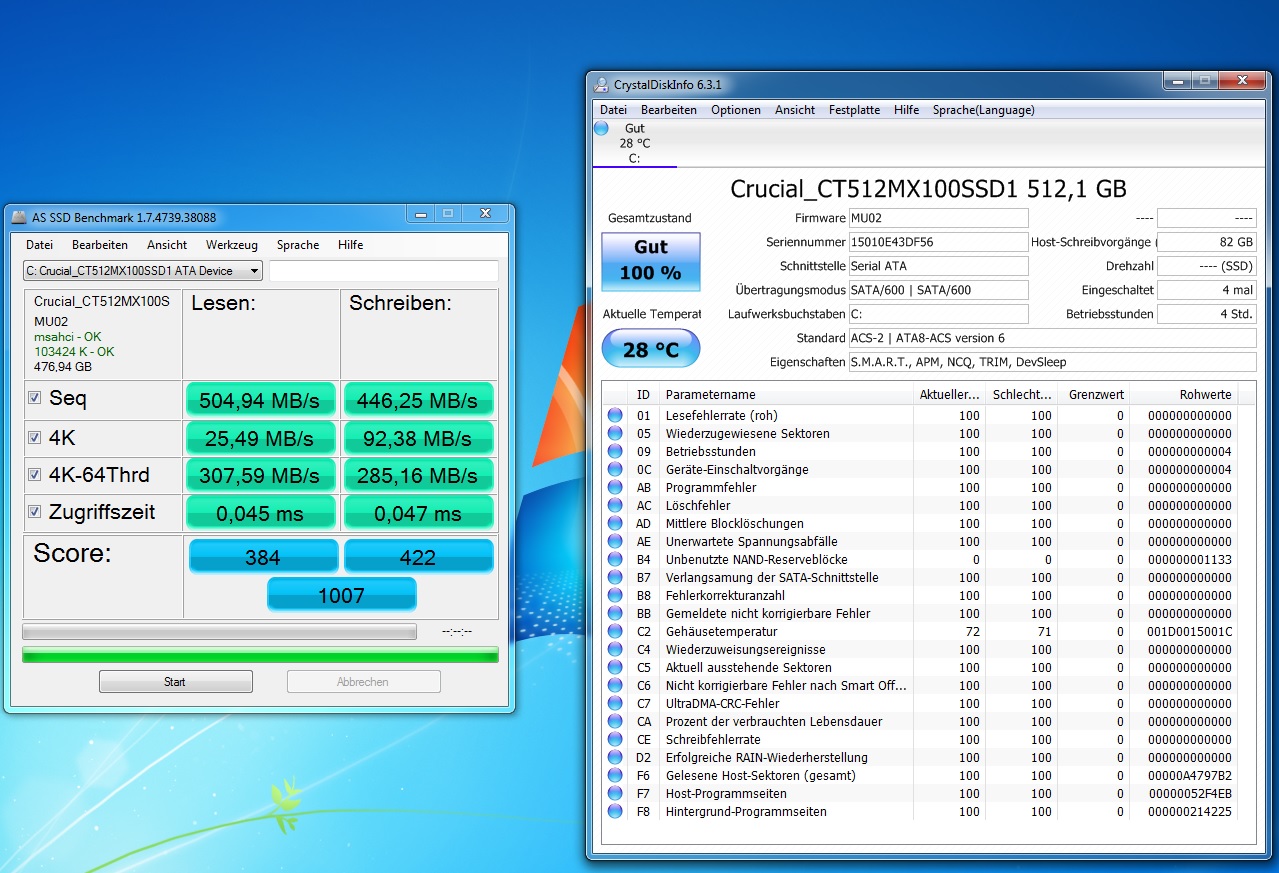Click the gray upper progress bar in AS SSD
This screenshot has height=873, width=1279.
coord(219,632)
